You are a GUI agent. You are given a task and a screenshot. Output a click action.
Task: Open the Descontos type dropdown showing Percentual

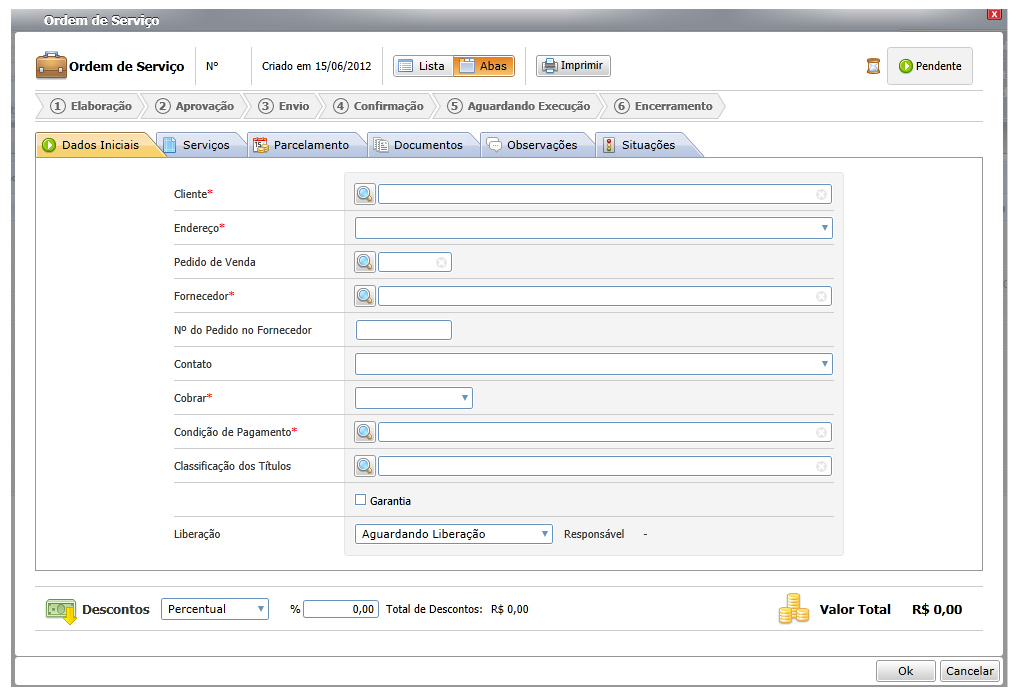tap(214, 609)
